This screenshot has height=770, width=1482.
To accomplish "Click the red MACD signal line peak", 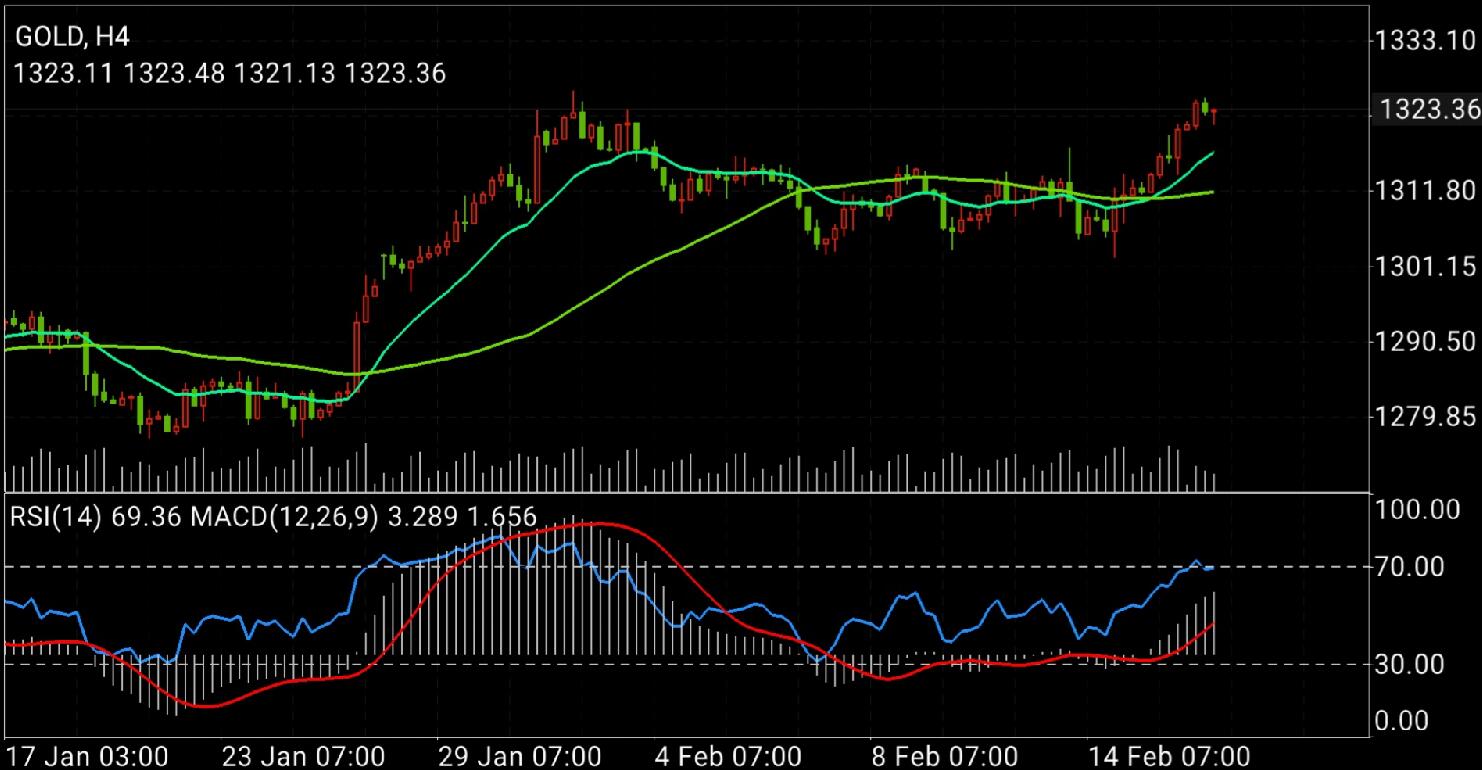I will [x=598, y=523].
